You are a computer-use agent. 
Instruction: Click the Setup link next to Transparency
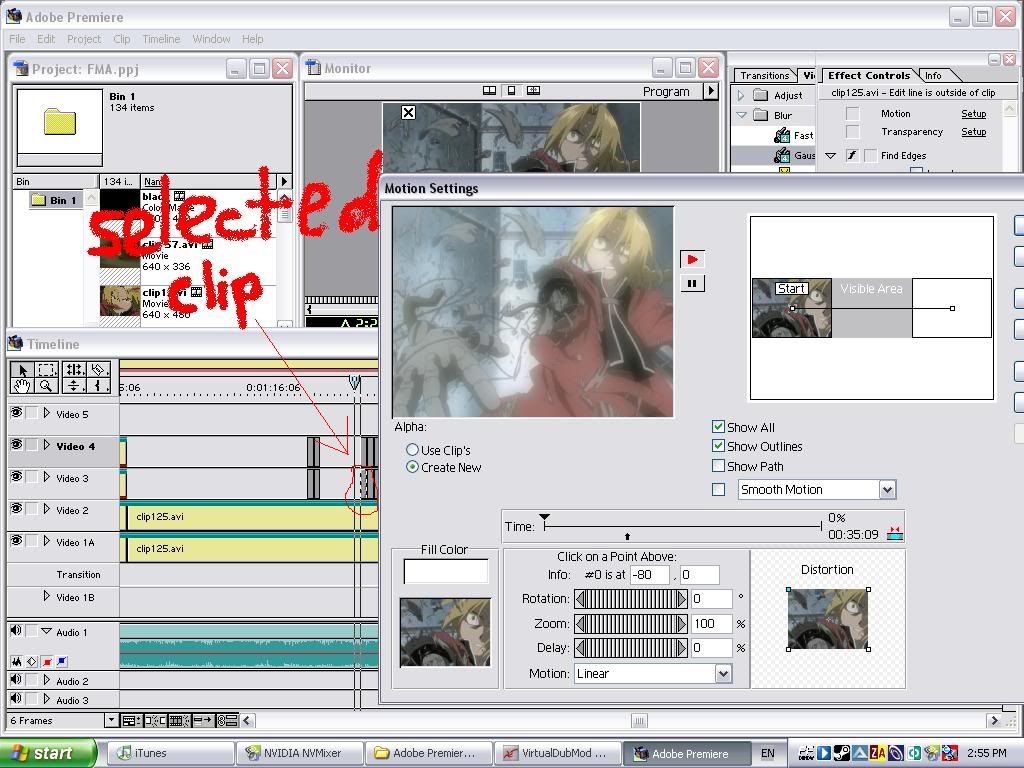(973, 132)
